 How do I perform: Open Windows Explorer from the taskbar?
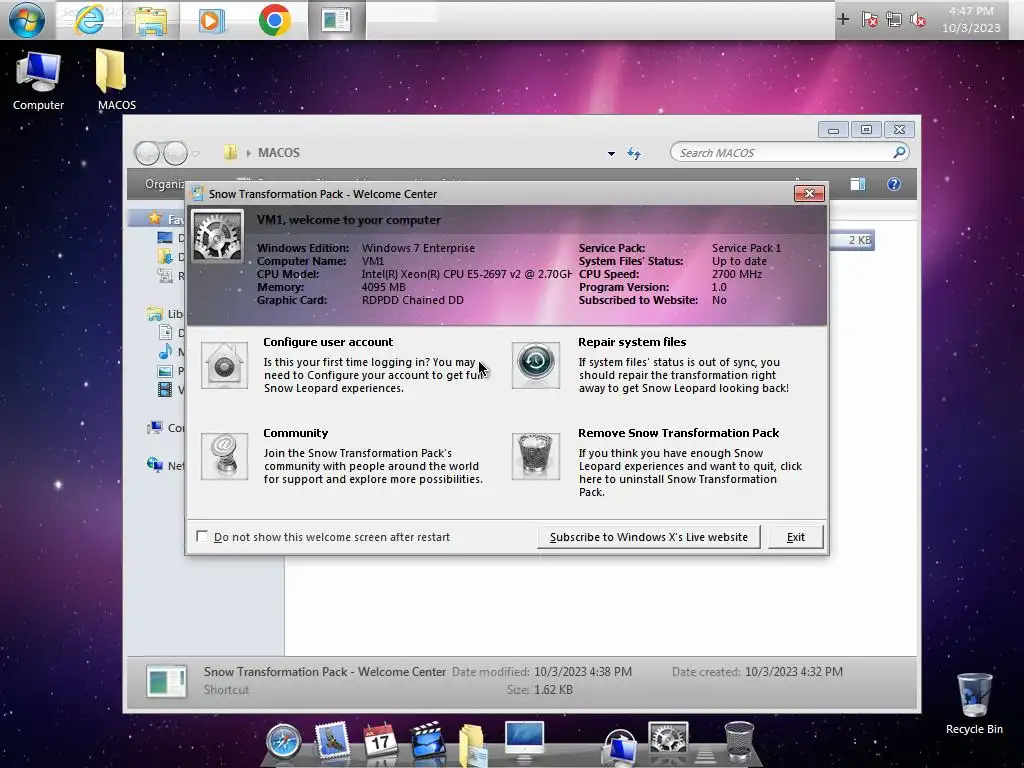pos(151,20)
